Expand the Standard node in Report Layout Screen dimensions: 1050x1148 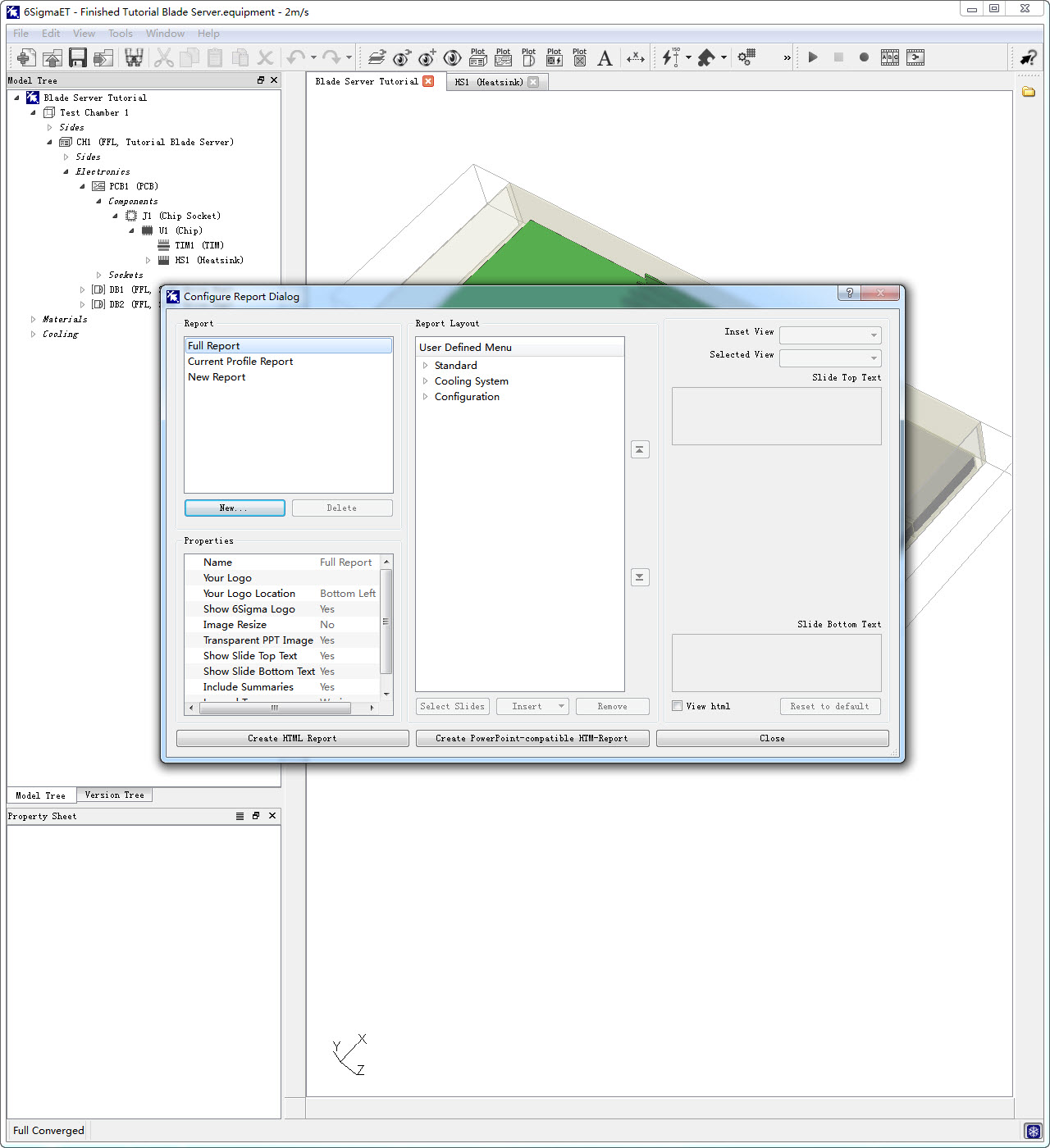click(x=425, y=366)
